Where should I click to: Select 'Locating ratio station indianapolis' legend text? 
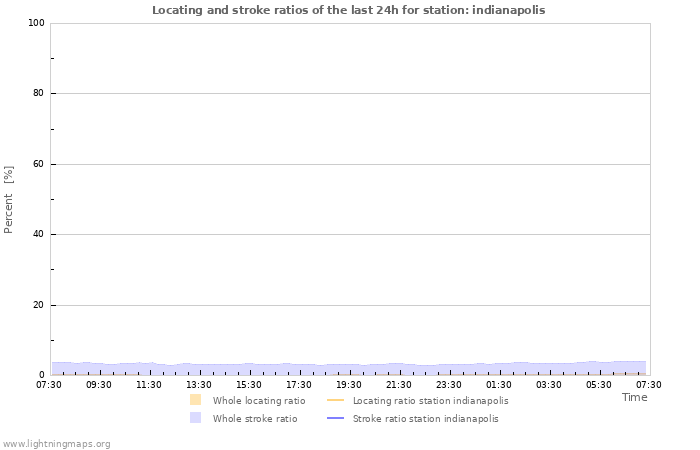430,400
